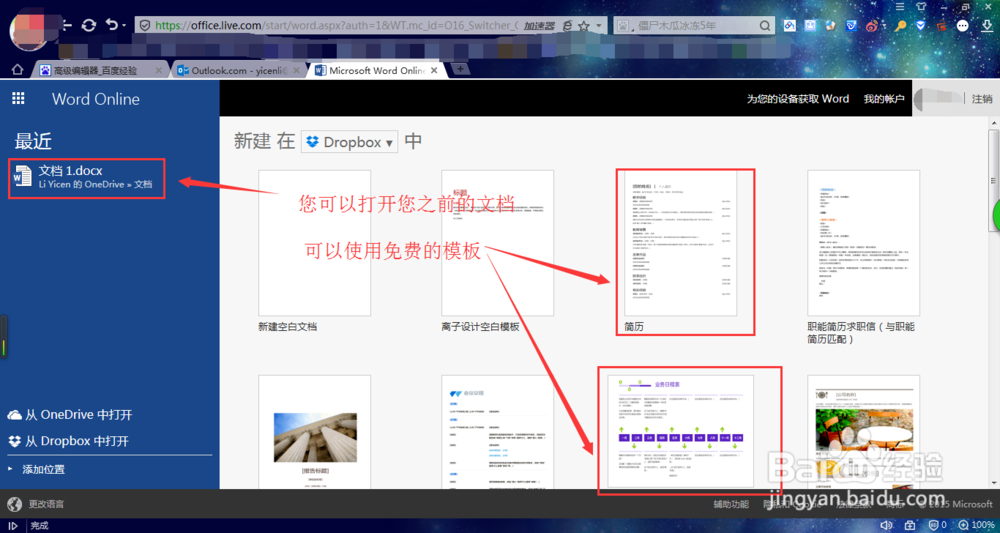Open 我的帐户 link
Viewport: 1000px width, 533px height.
[x=884, y=99]
